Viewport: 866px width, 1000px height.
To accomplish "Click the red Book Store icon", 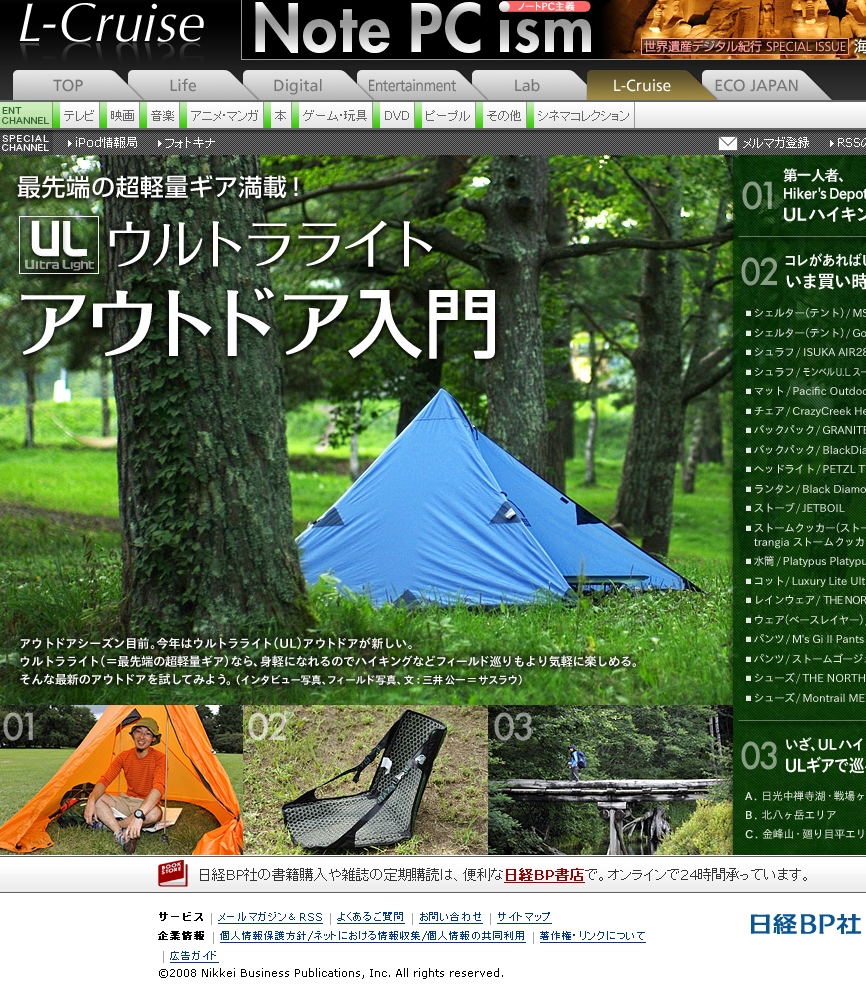I will pos(172,873).
